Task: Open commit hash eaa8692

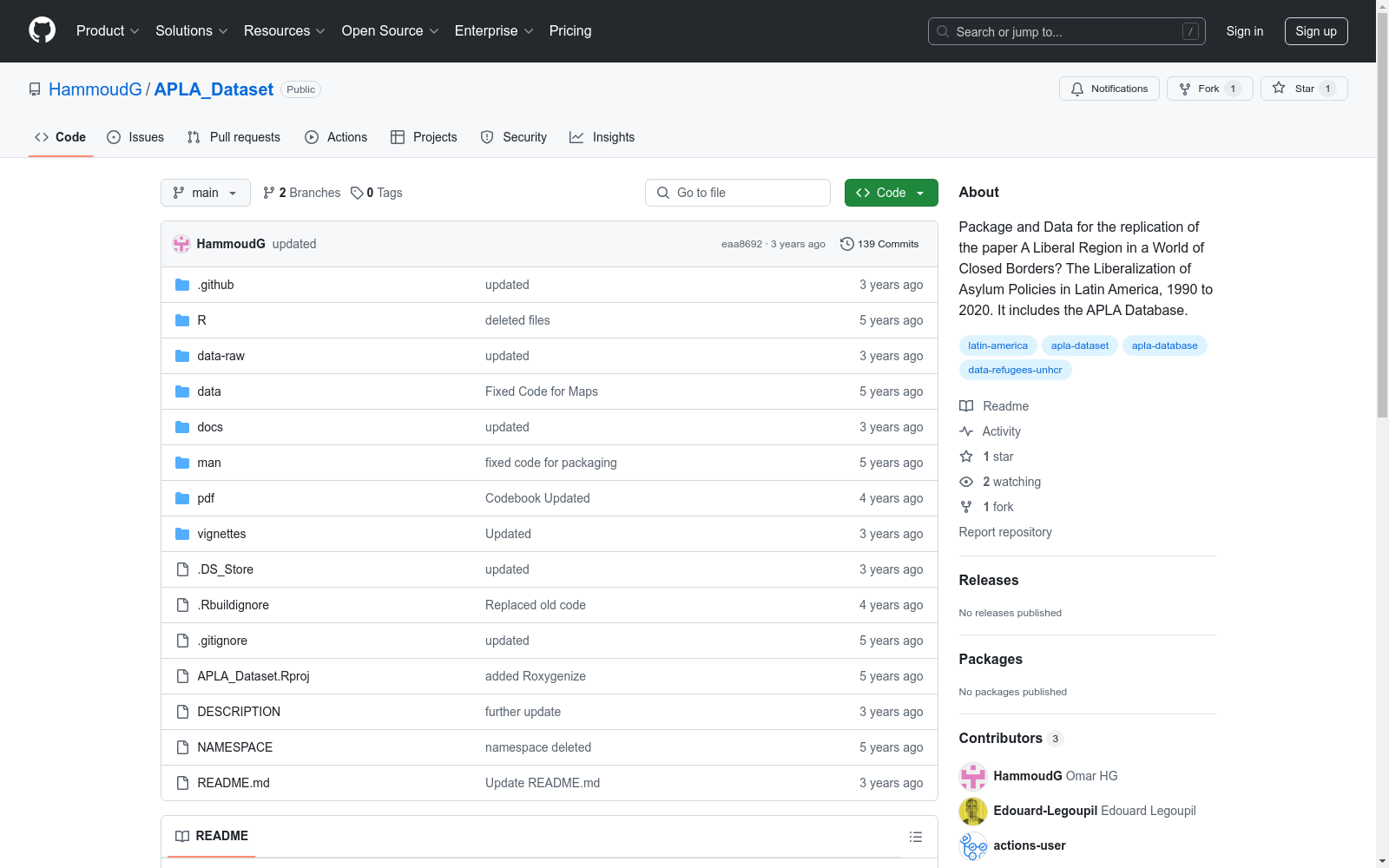Action: pyautogui.click(x=741, y=244)
